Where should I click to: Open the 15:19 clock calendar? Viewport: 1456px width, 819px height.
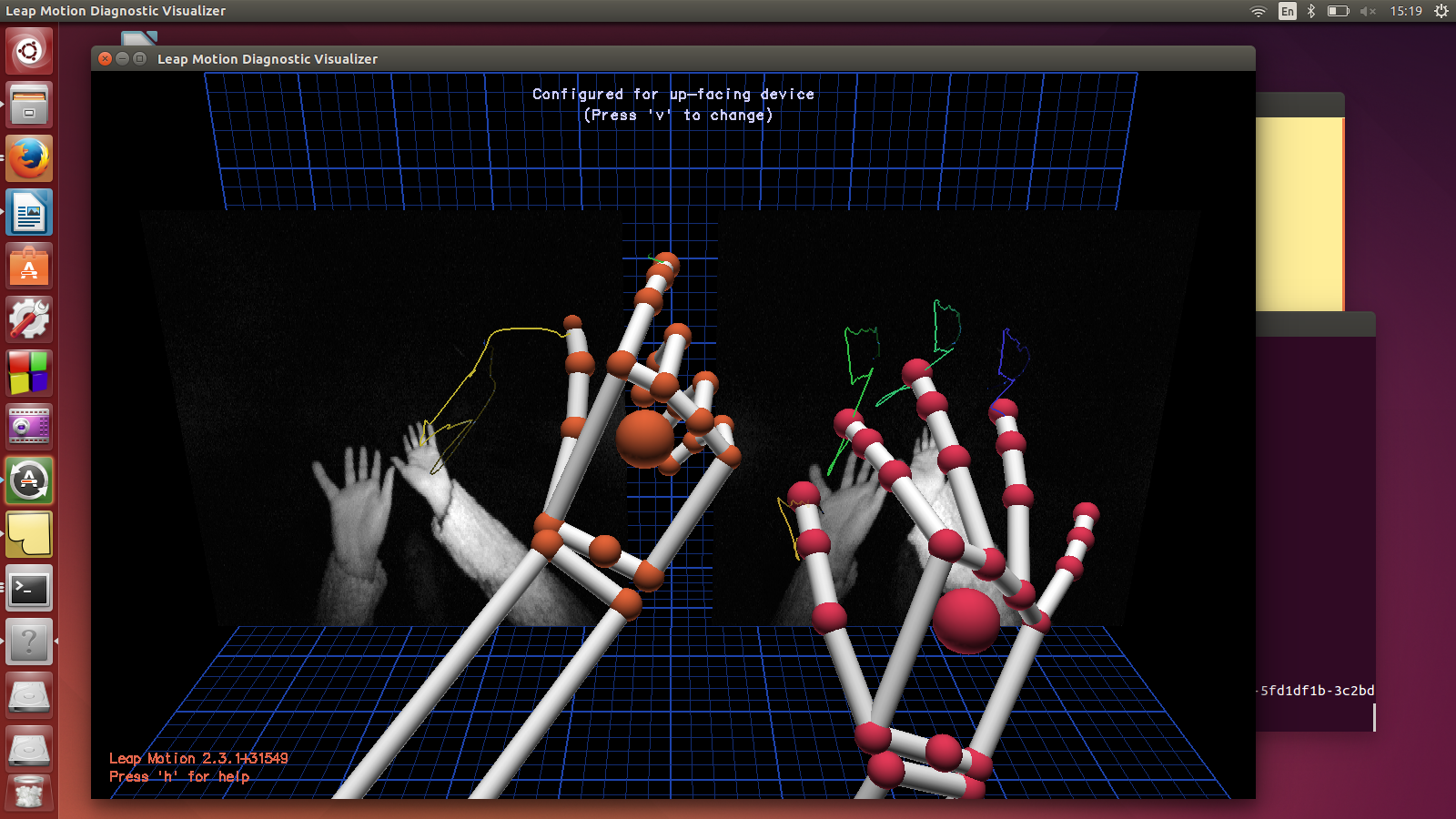pyautogui.click(x=1406, y=11)
